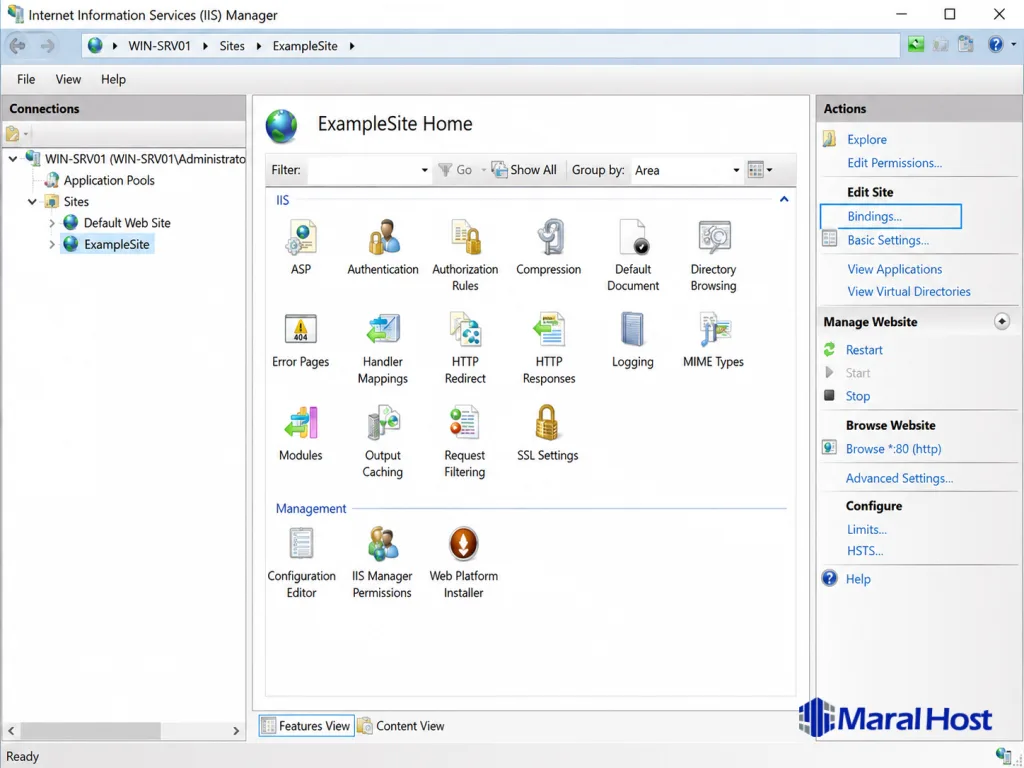The height and width of the screenshot is (768, 1024).
Task: Restart the website
Action: 863,349
